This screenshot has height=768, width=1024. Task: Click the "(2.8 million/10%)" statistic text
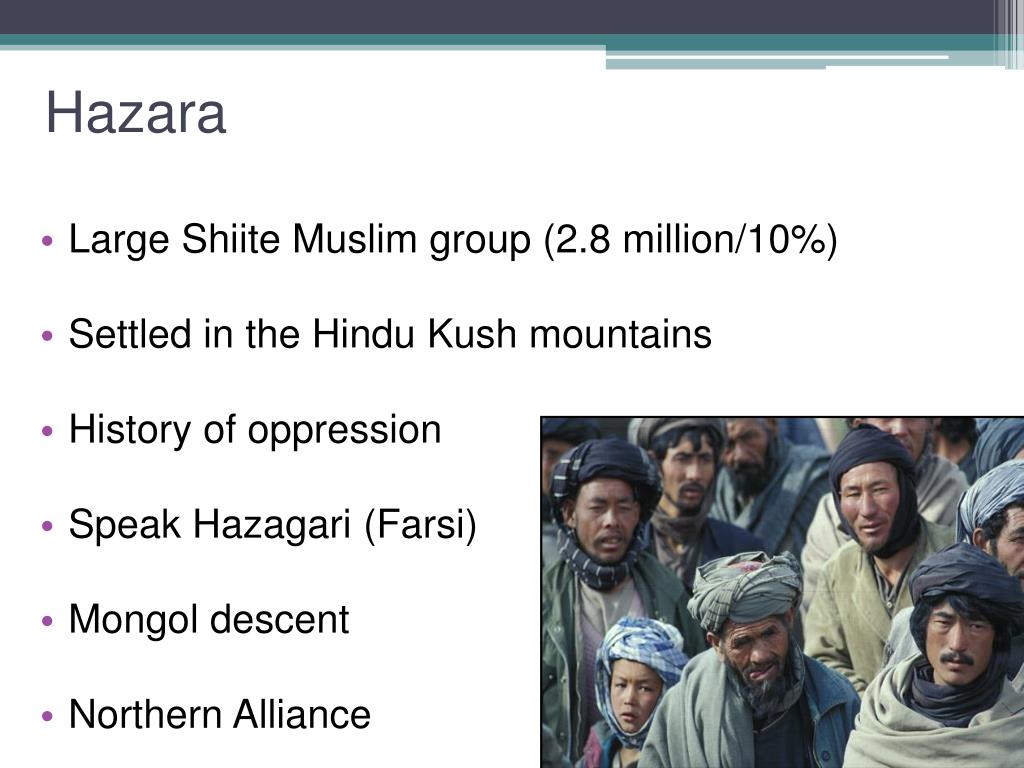691,241
